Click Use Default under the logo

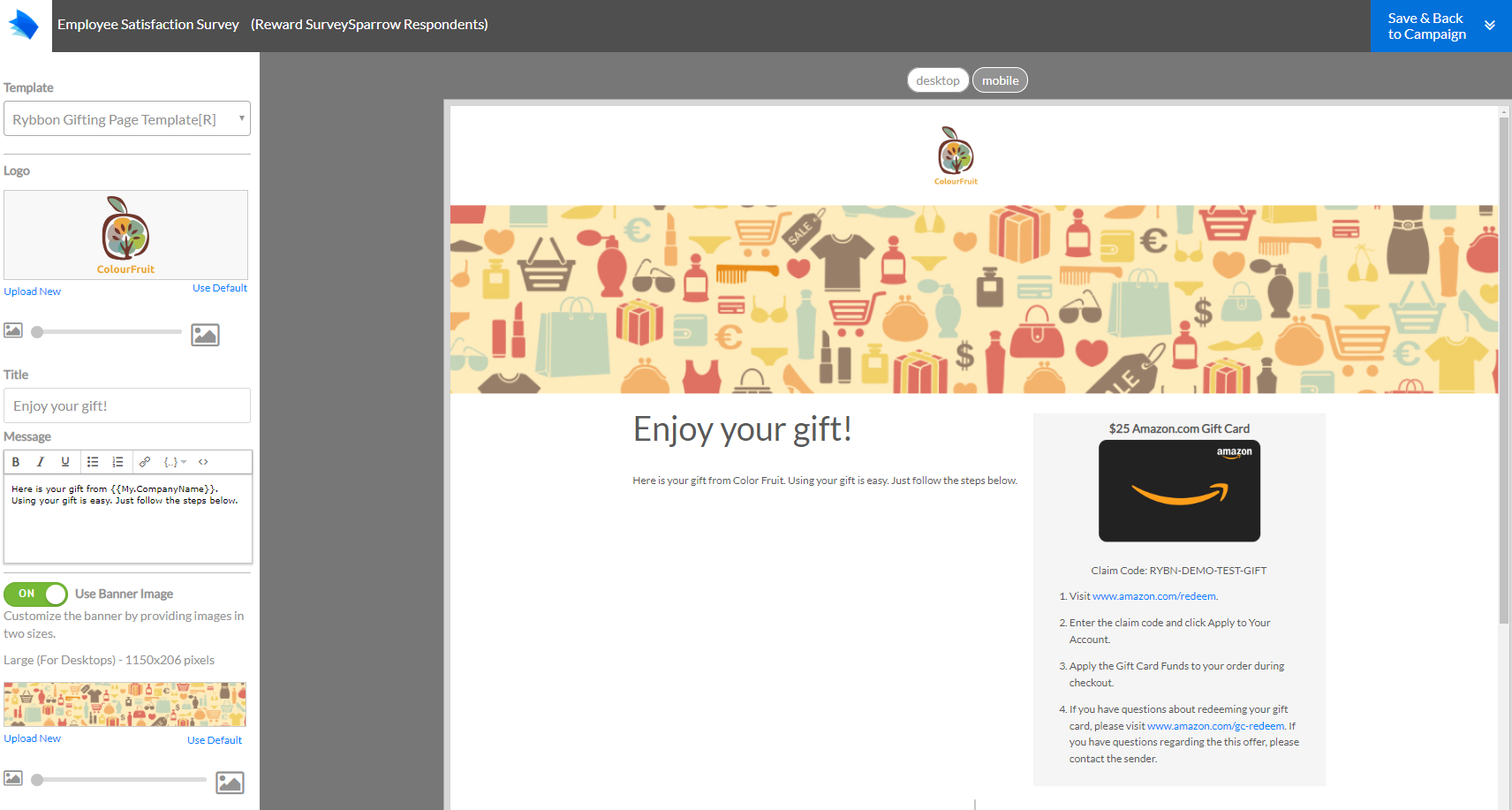pos(220,288)
